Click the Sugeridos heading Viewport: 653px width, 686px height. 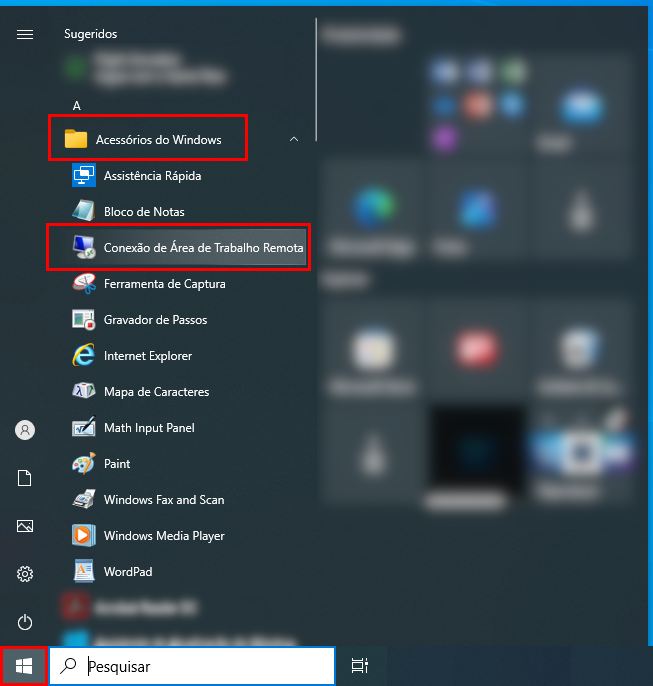(x=91, y=34)
